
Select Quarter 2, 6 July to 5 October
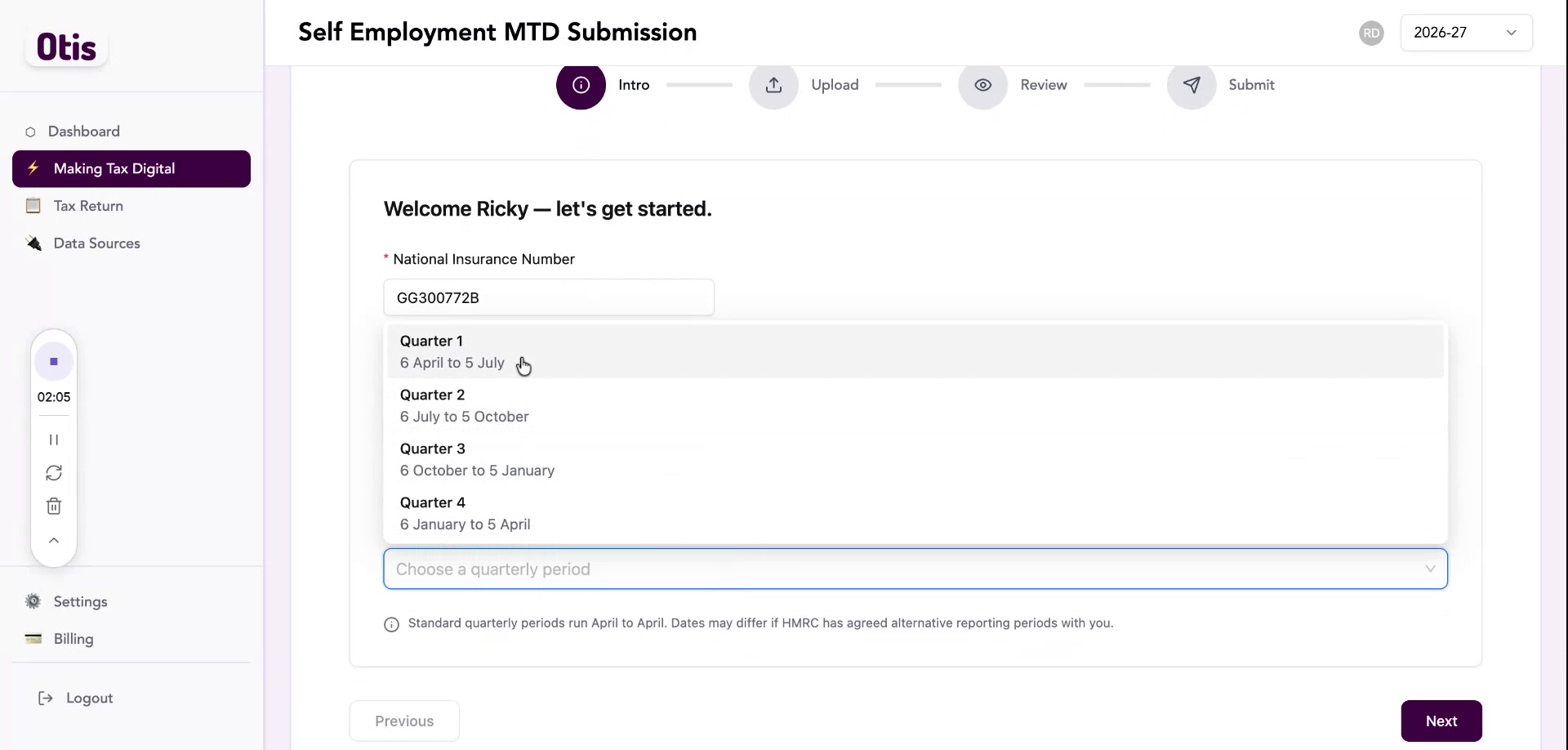tap(915, 406)
